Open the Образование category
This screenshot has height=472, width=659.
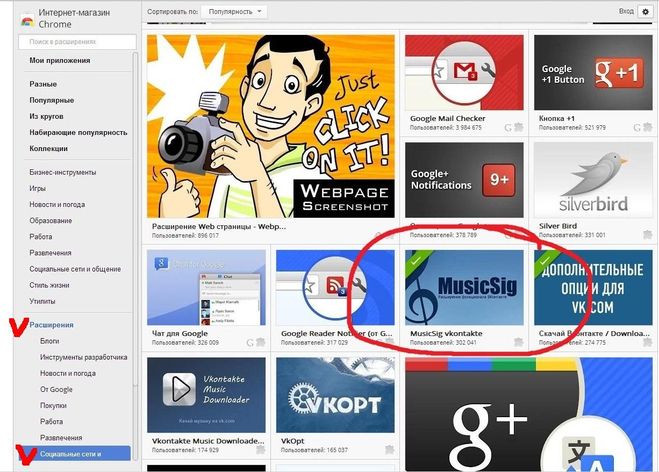[x=50, y=221]
